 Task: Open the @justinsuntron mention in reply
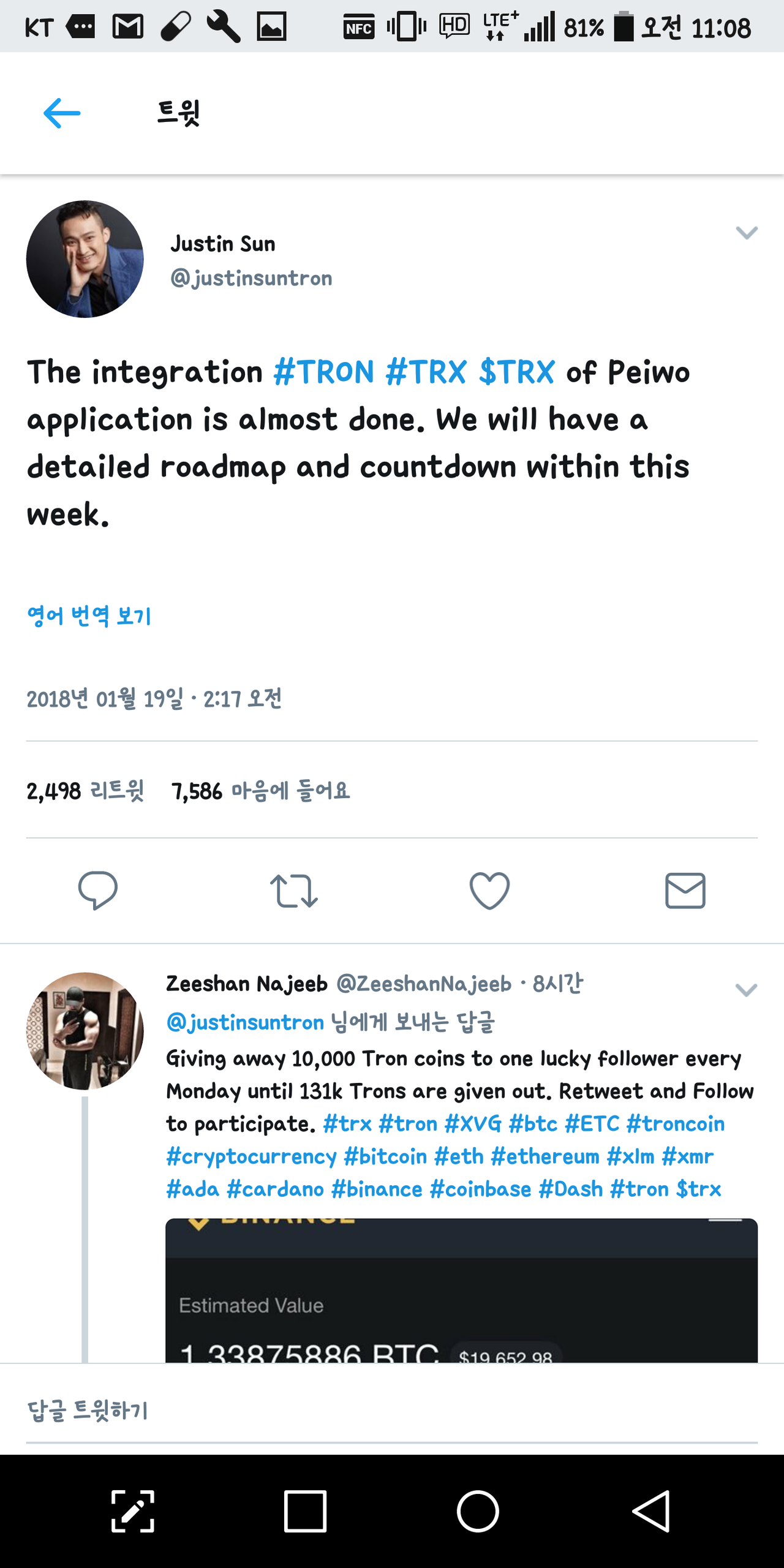coord(245,1022)
